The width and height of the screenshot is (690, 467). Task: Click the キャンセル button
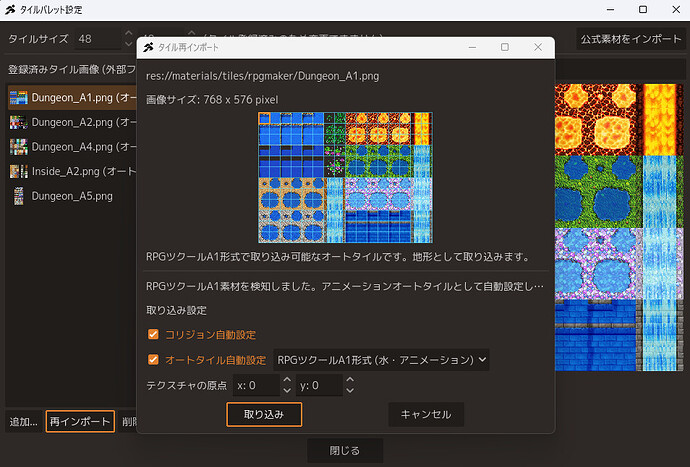426,414
